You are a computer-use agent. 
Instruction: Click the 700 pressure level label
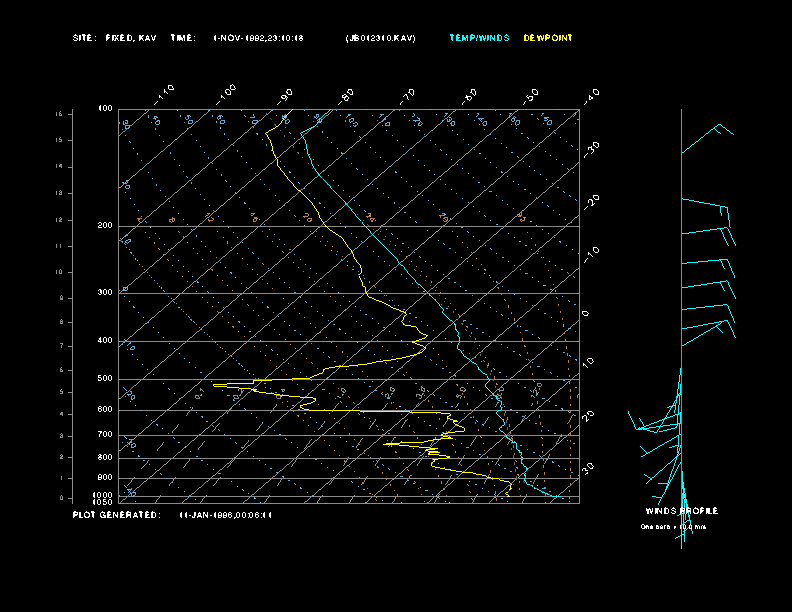click(105, 434)
